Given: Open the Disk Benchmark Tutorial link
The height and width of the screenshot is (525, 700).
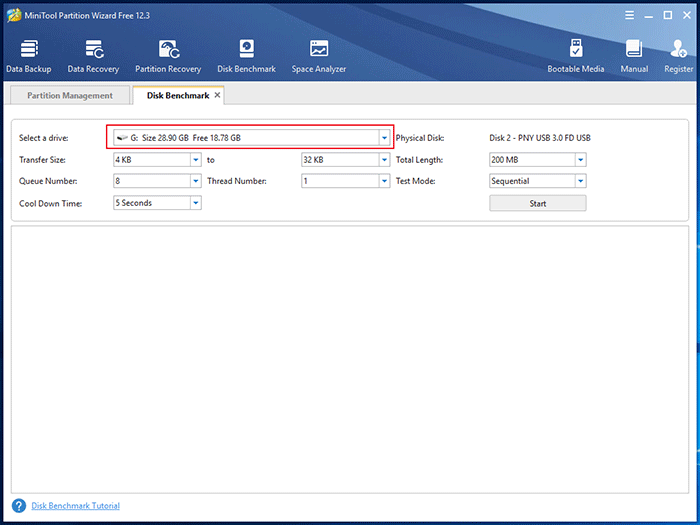Looking at the screenshot, I should click(75, 506).
